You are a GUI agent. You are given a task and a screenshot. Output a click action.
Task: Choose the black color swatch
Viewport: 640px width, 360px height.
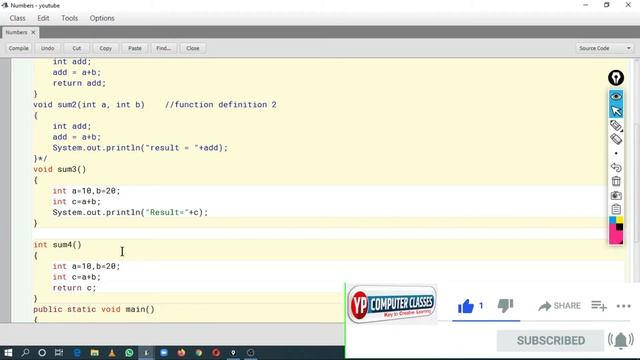tap(620, 227)
